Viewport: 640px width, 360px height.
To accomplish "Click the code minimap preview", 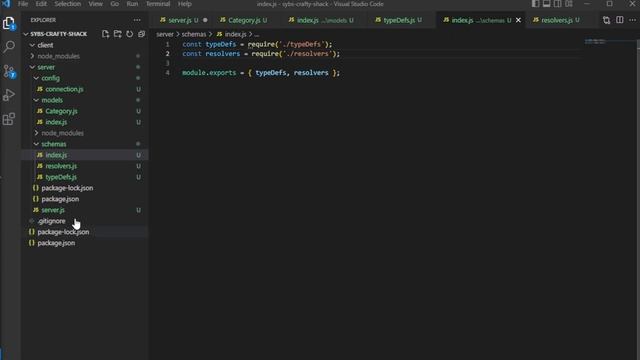I will (595, 42).
